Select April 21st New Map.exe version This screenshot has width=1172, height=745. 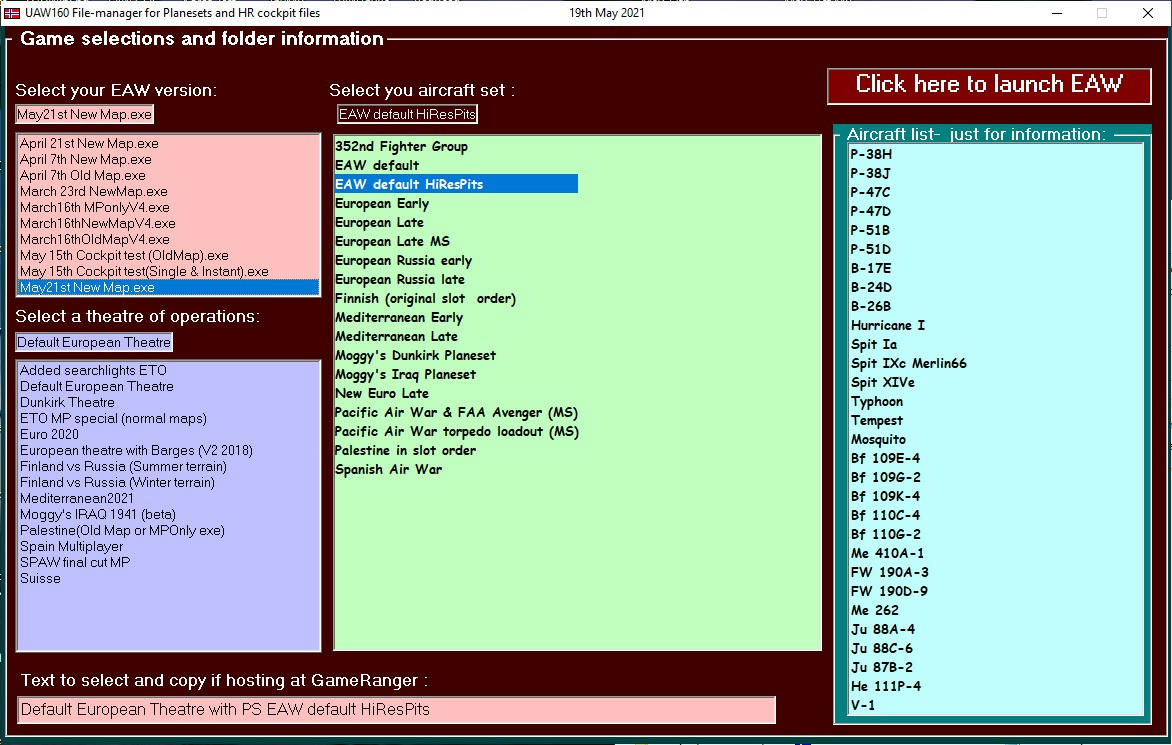tap(89, 143)
